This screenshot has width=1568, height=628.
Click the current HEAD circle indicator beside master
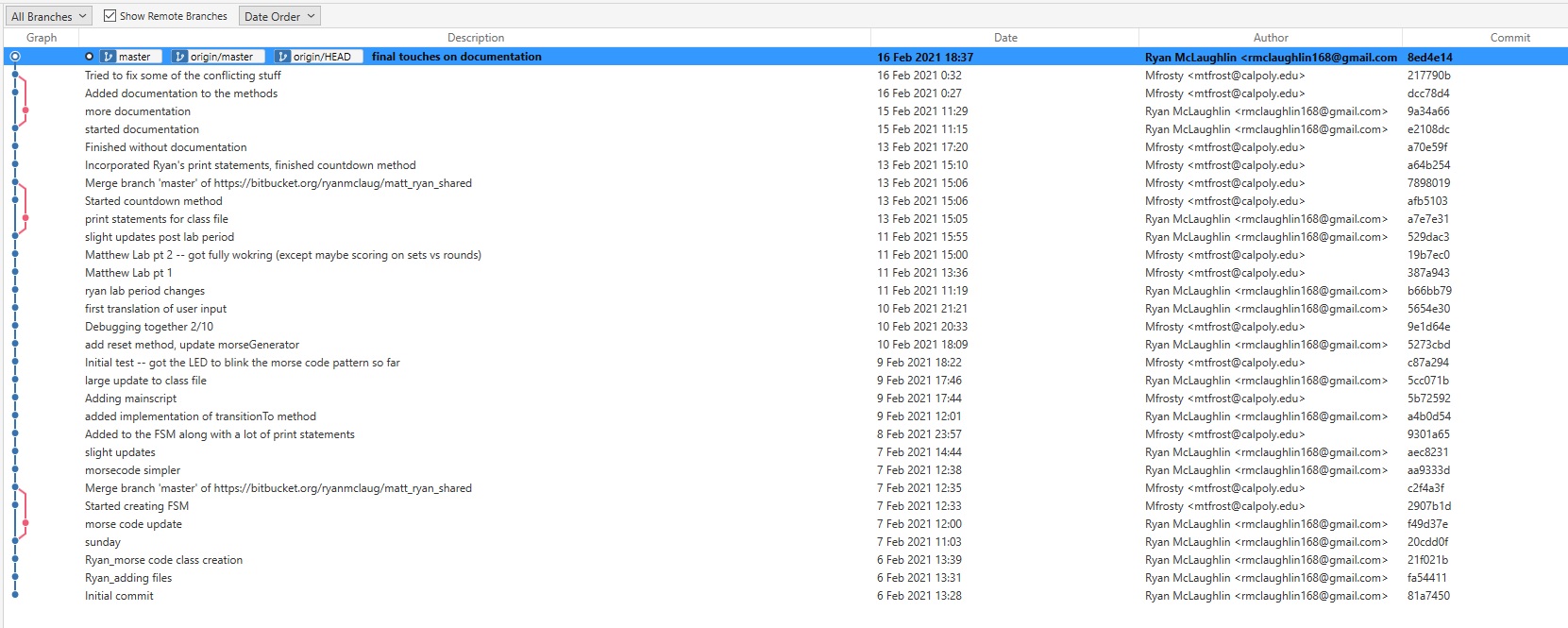90,57
